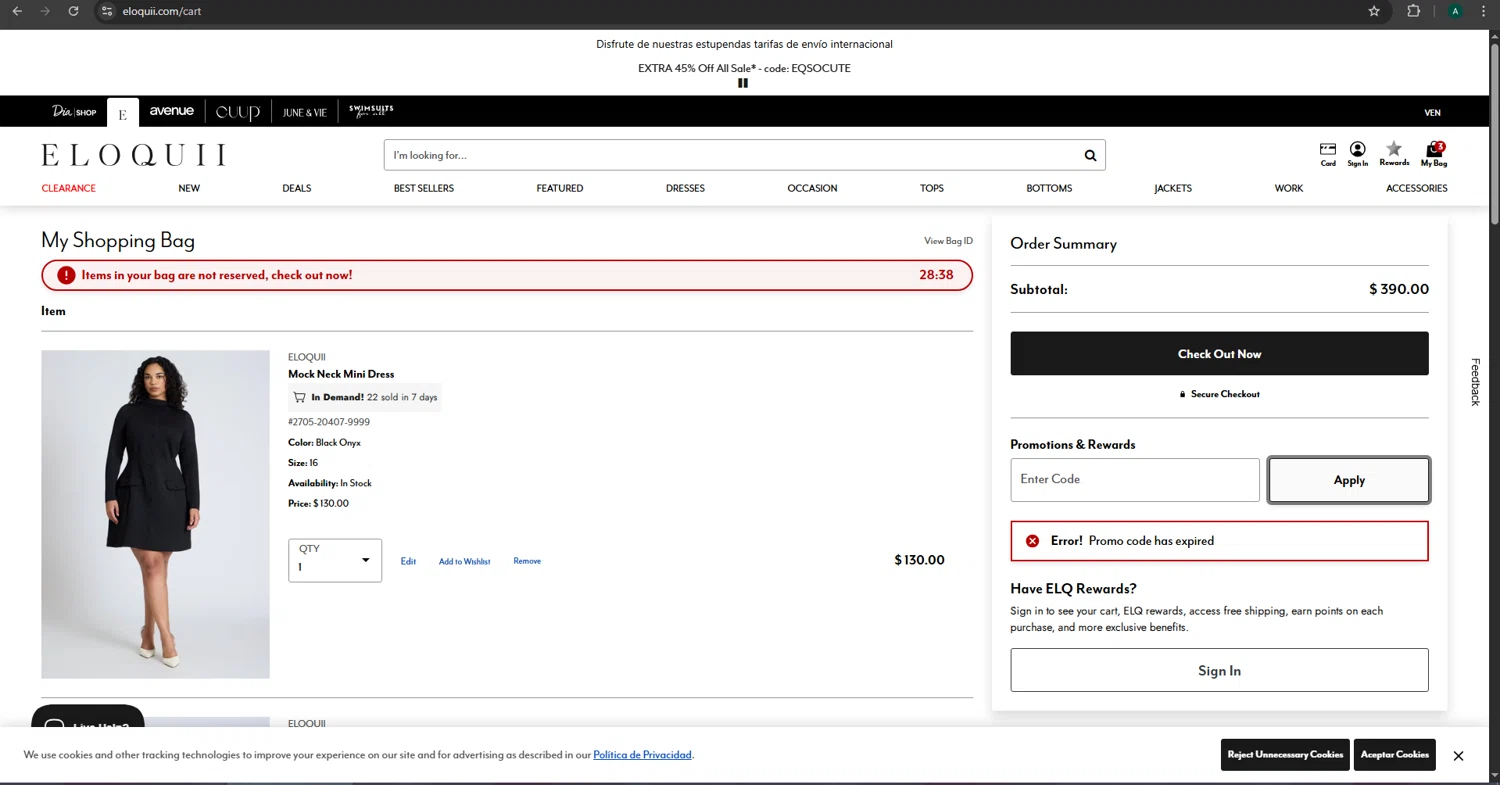The image size is (1500, 785).
Task: Click Sign In button in rewards section
Action: coord(1219,670)
